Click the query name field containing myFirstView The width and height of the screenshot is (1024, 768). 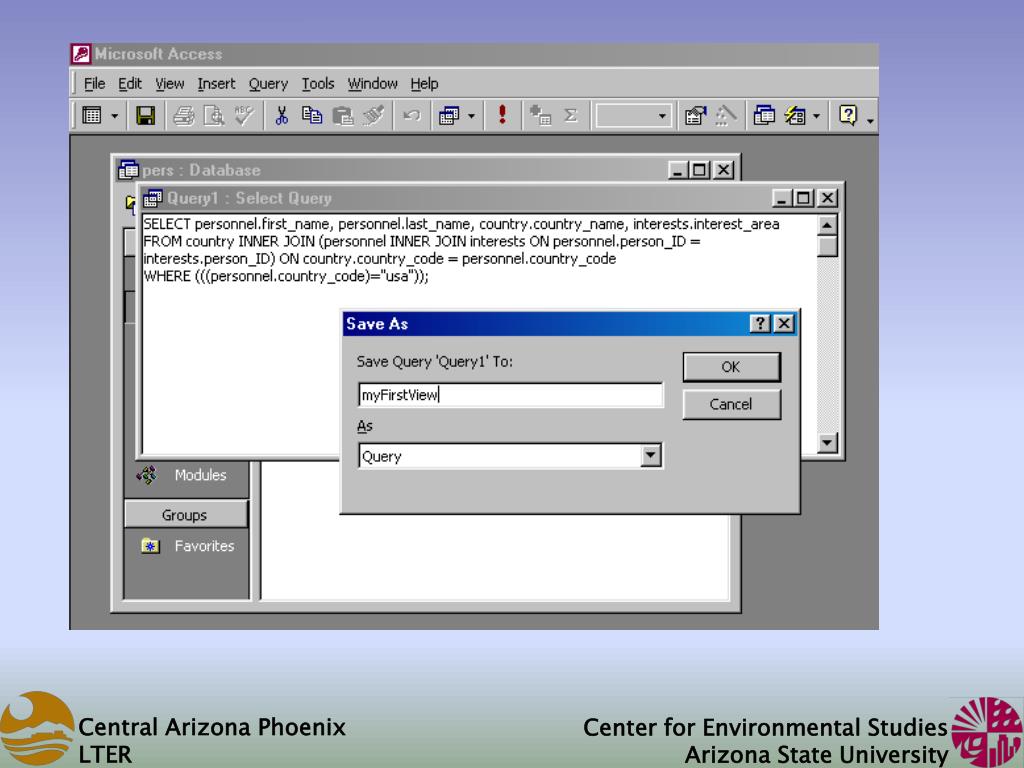coord(510,394)
